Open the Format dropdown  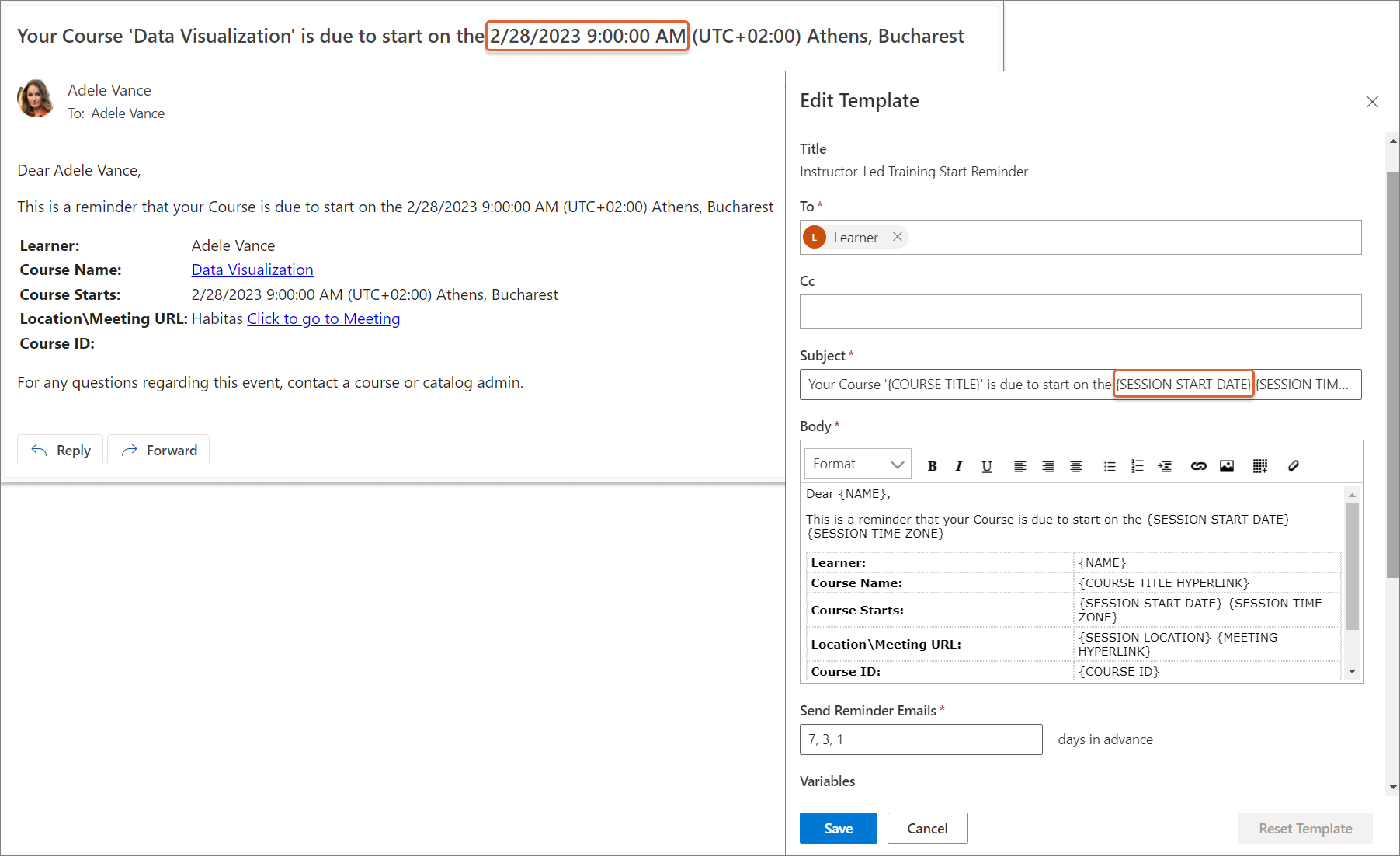click(x=857, y=465)
